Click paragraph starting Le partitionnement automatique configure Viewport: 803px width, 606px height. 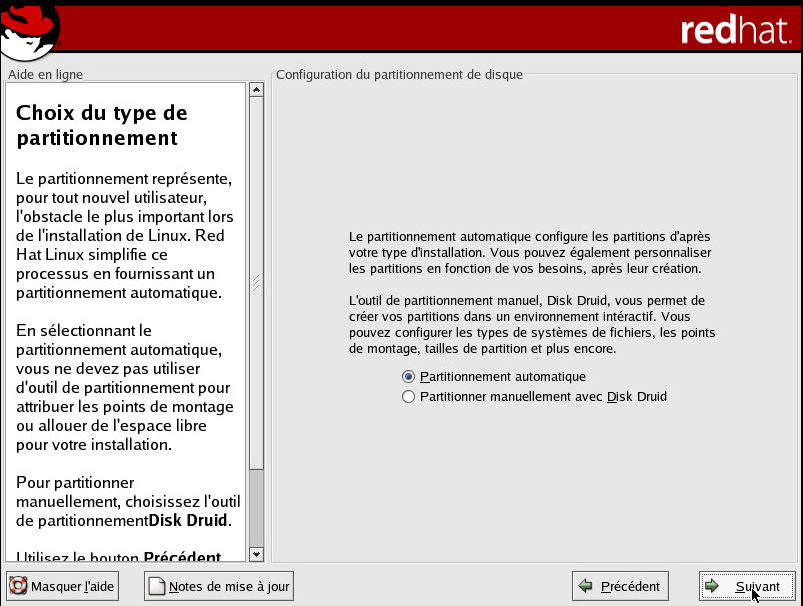530,253
